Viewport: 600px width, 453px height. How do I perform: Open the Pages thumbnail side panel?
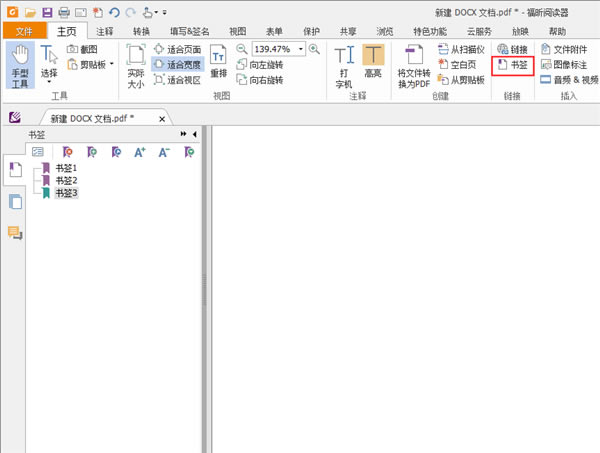coord(15,202)
